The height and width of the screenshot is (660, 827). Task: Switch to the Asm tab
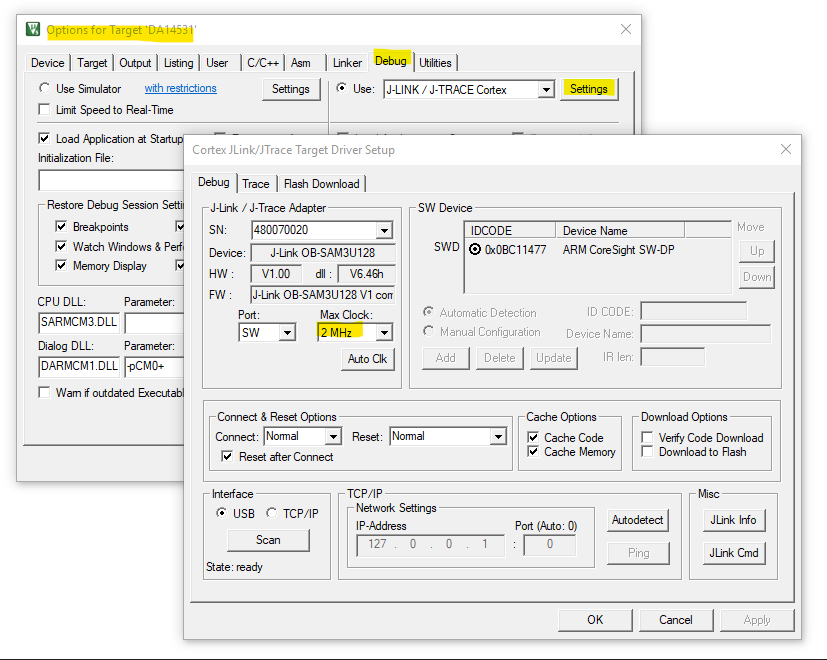tap(301, 63)
